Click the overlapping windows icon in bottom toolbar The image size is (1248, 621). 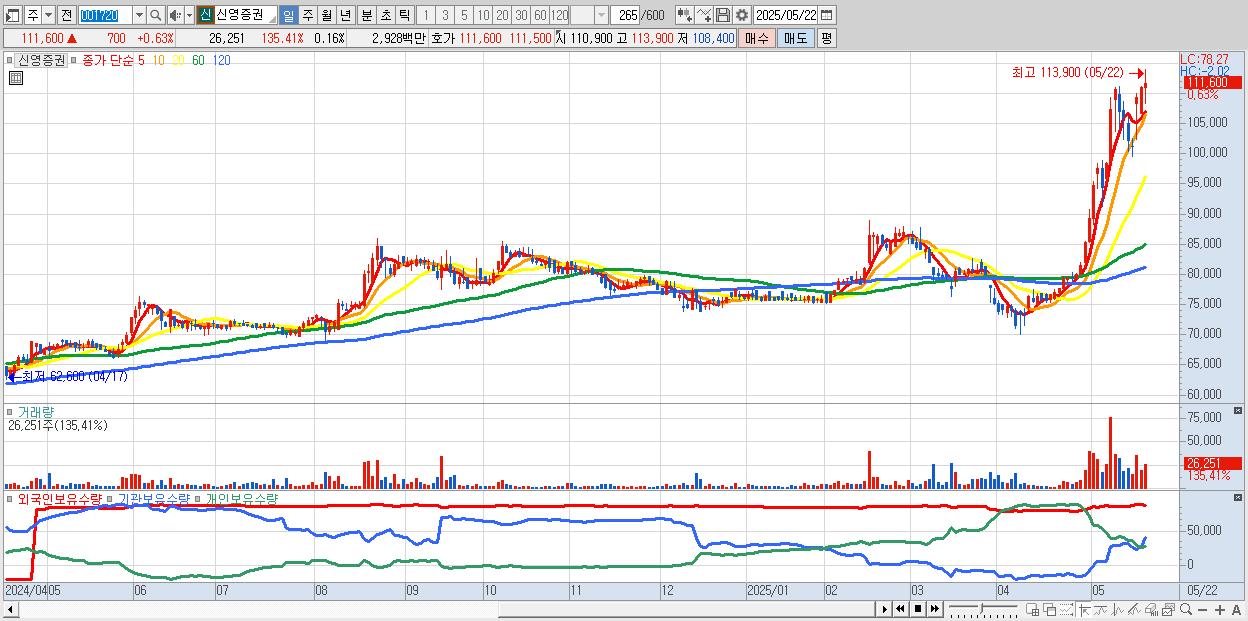pyautogui.click(x=1050, y=609)
